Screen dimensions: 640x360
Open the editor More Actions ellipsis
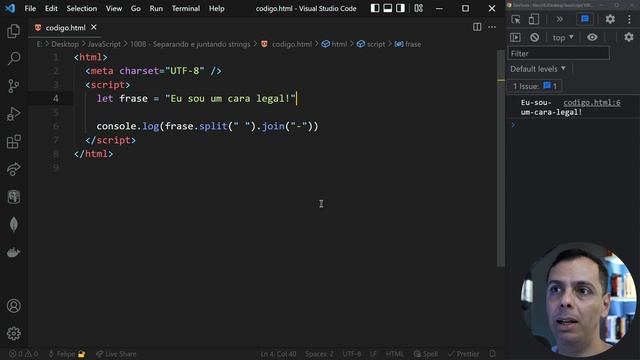pyautogui.click(x=492, y=27)
